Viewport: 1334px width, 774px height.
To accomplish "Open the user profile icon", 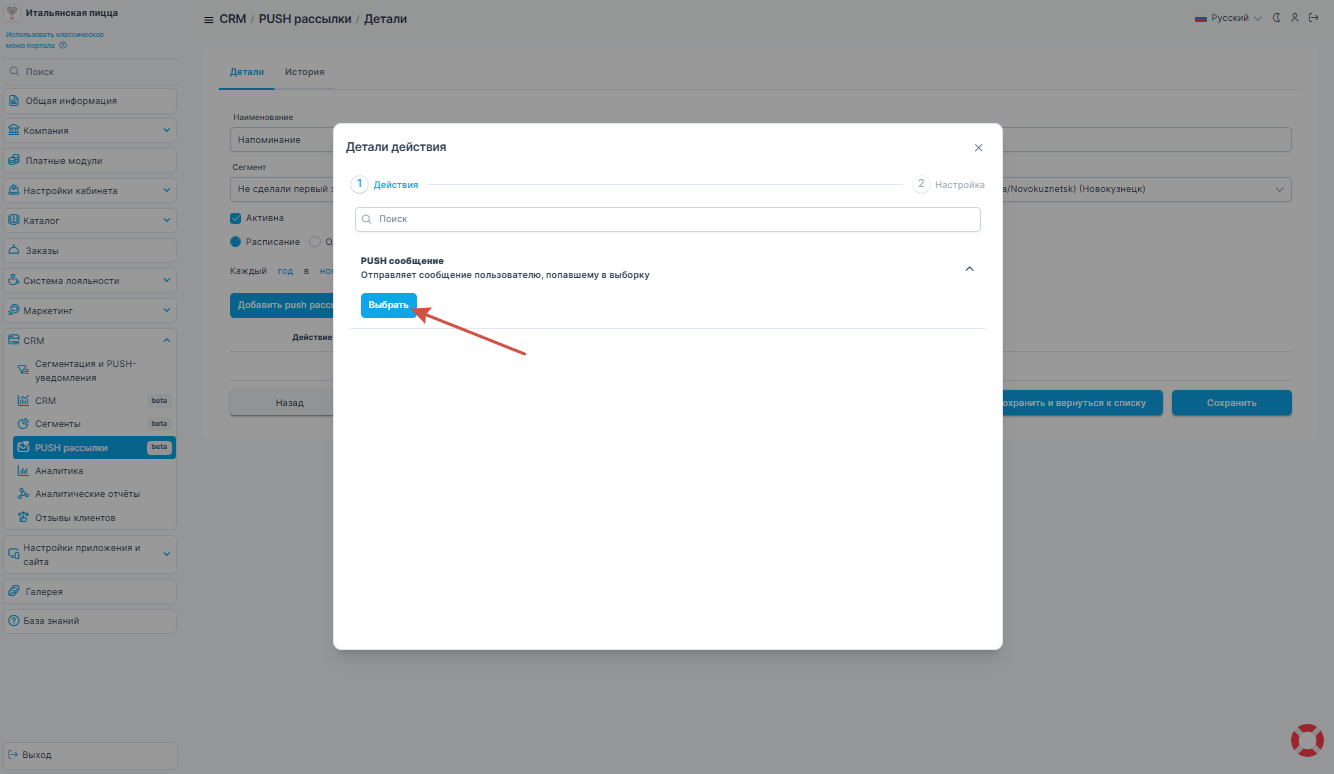I will point(1295,18).
